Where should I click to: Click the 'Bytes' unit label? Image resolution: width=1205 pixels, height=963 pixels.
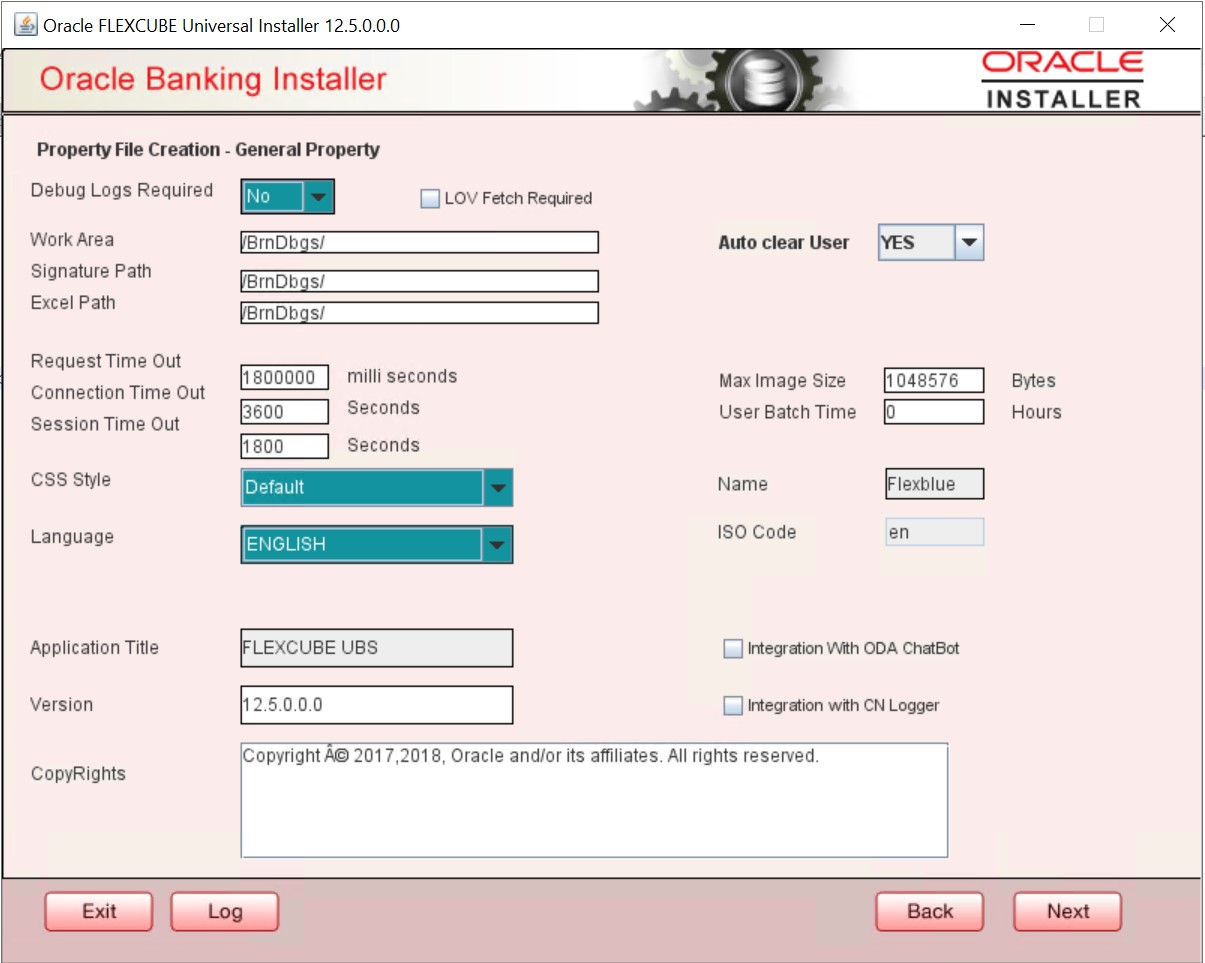click(1033, 381)
